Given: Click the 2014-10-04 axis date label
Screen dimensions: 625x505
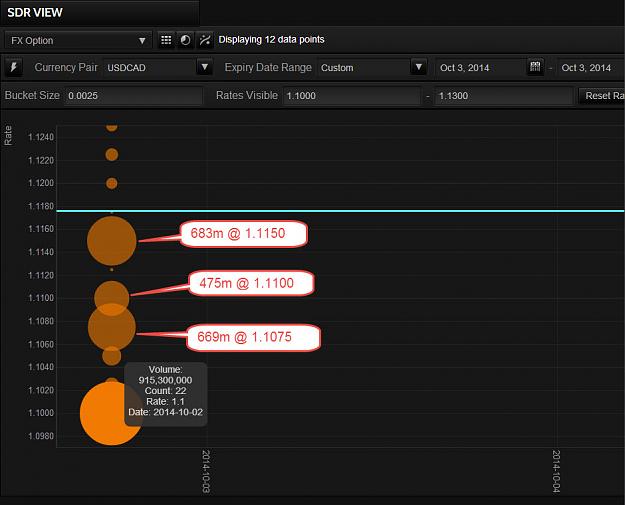Looking at the screenshot, I should [x=556, y=471].
